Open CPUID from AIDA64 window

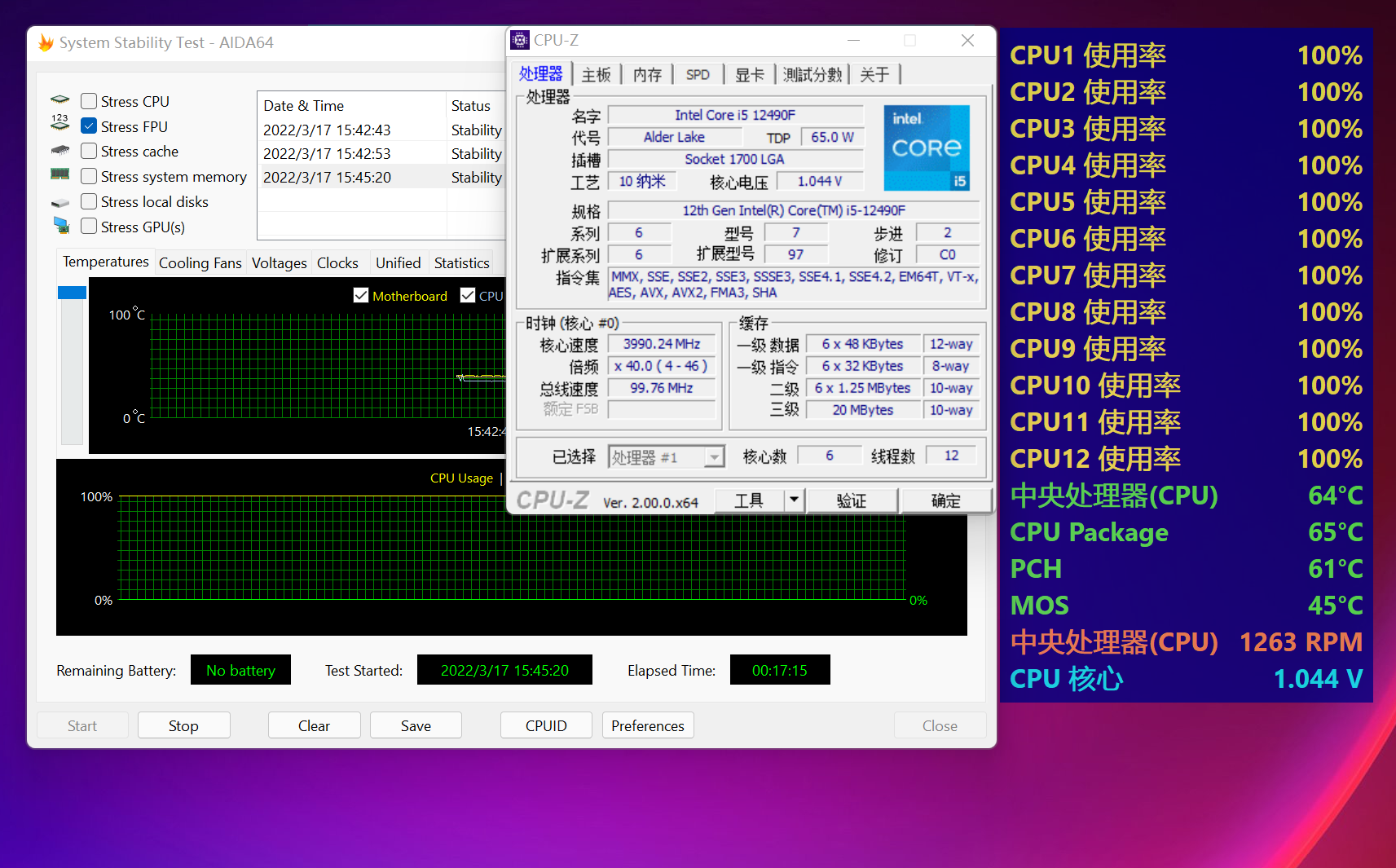[546, 725]
